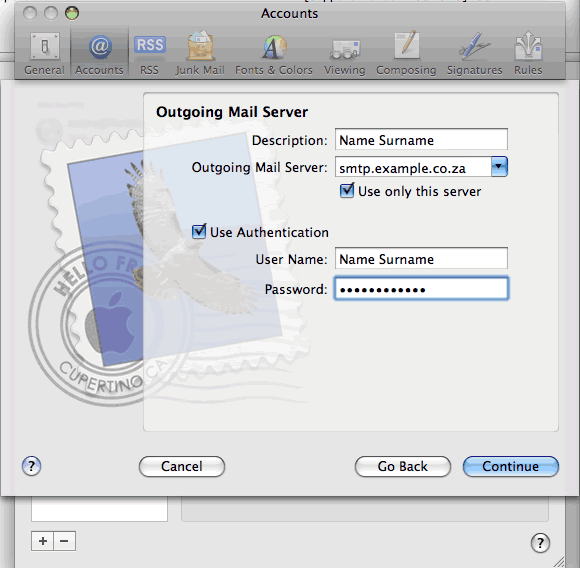Remove account with the minus button
Viewport: 580px width, 568px height.
(64, 541)
